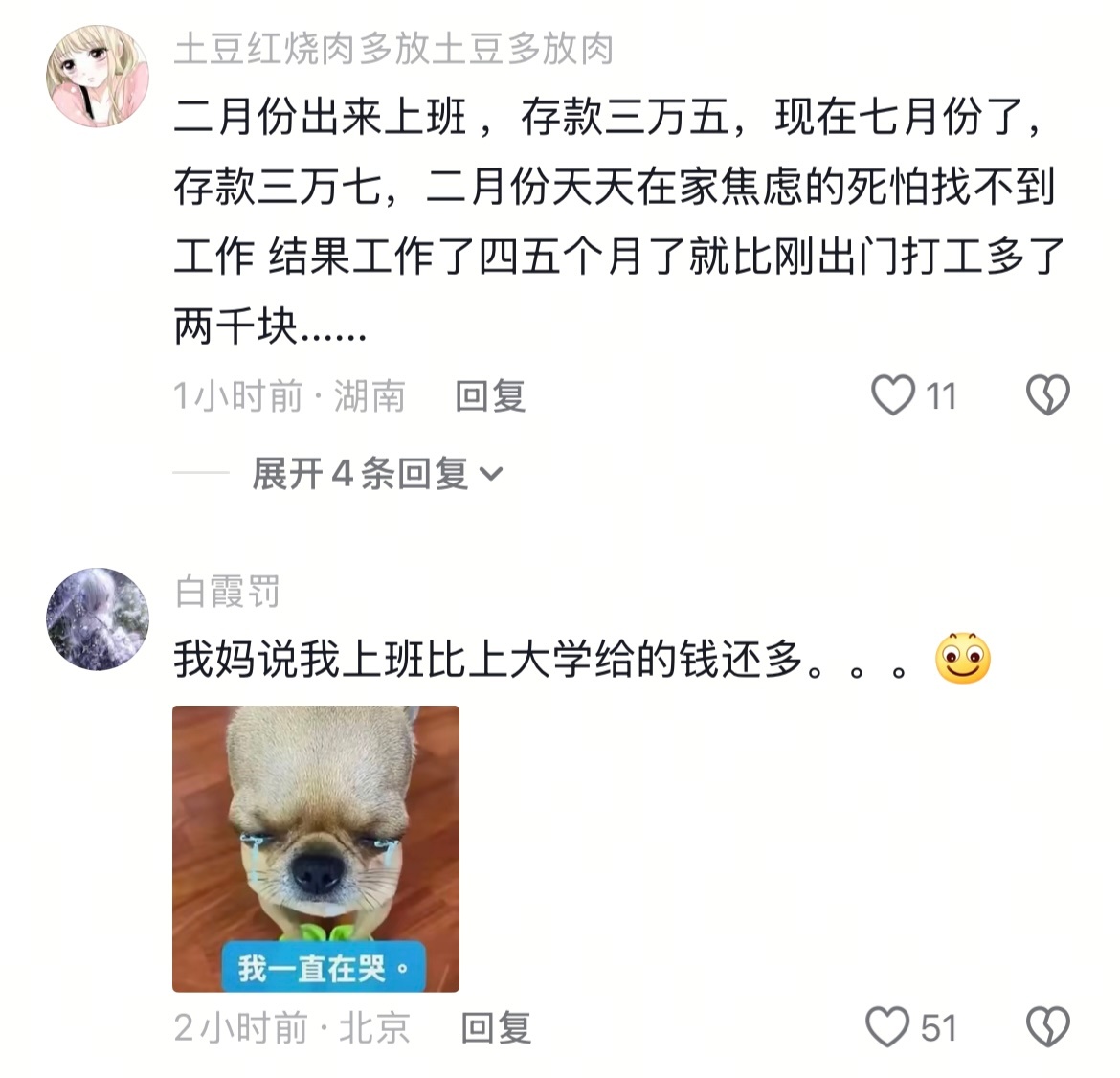Select the comment text starting 二月份出来上班
The width and height of the screenshot is (1120, 1078).
tap(619, 221)
